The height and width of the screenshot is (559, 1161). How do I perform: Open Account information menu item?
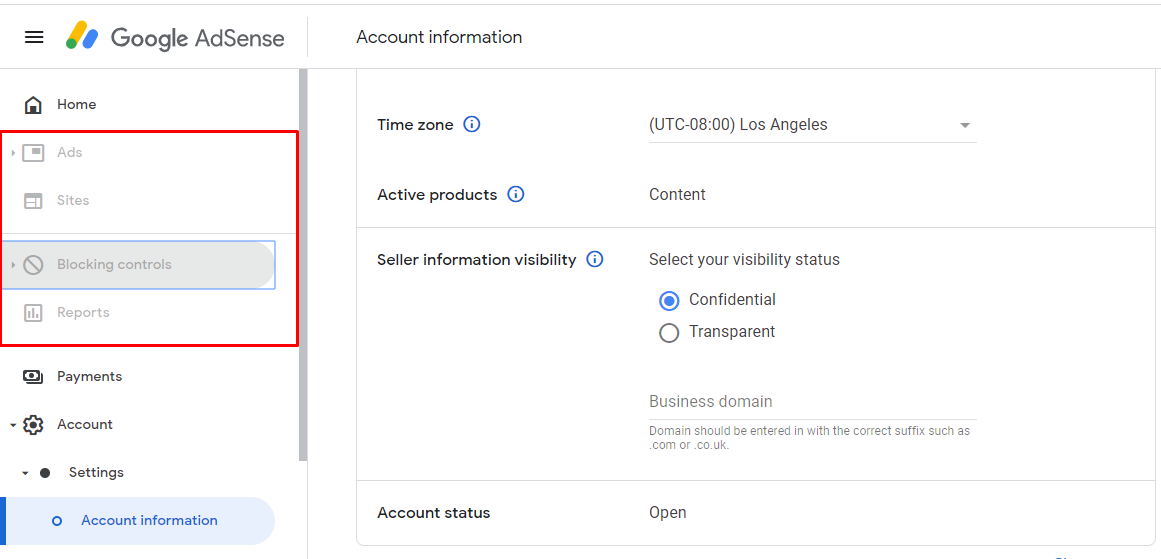149,521
